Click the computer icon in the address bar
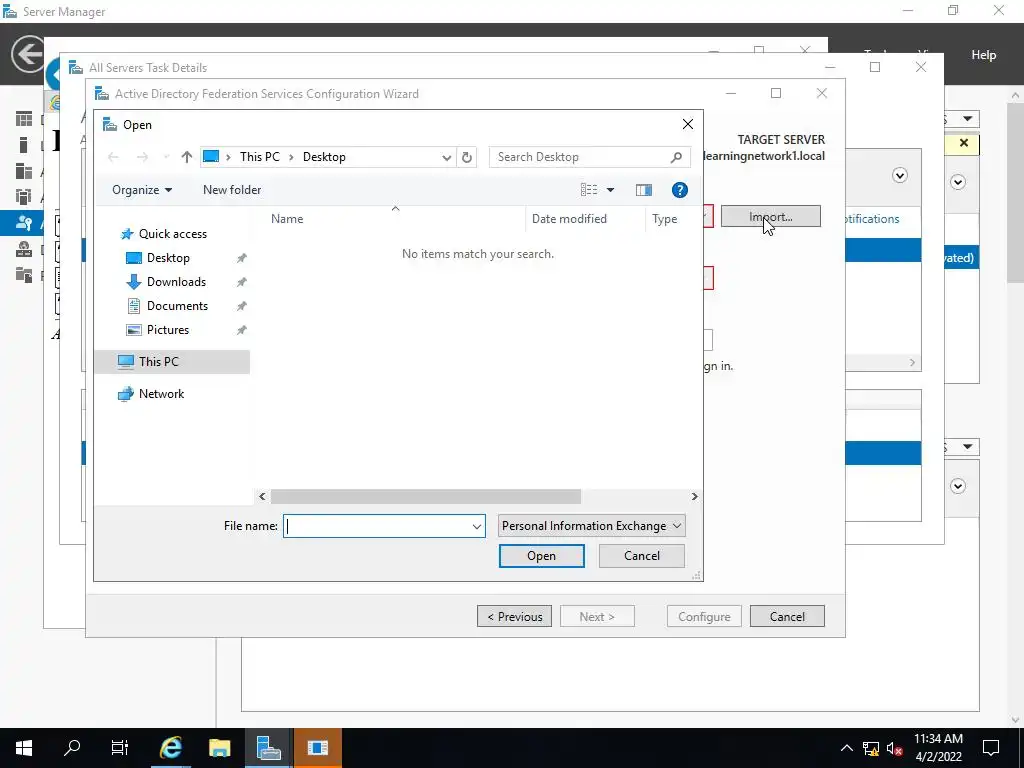This screenshot has width=1024, height=768. point(211,157)
